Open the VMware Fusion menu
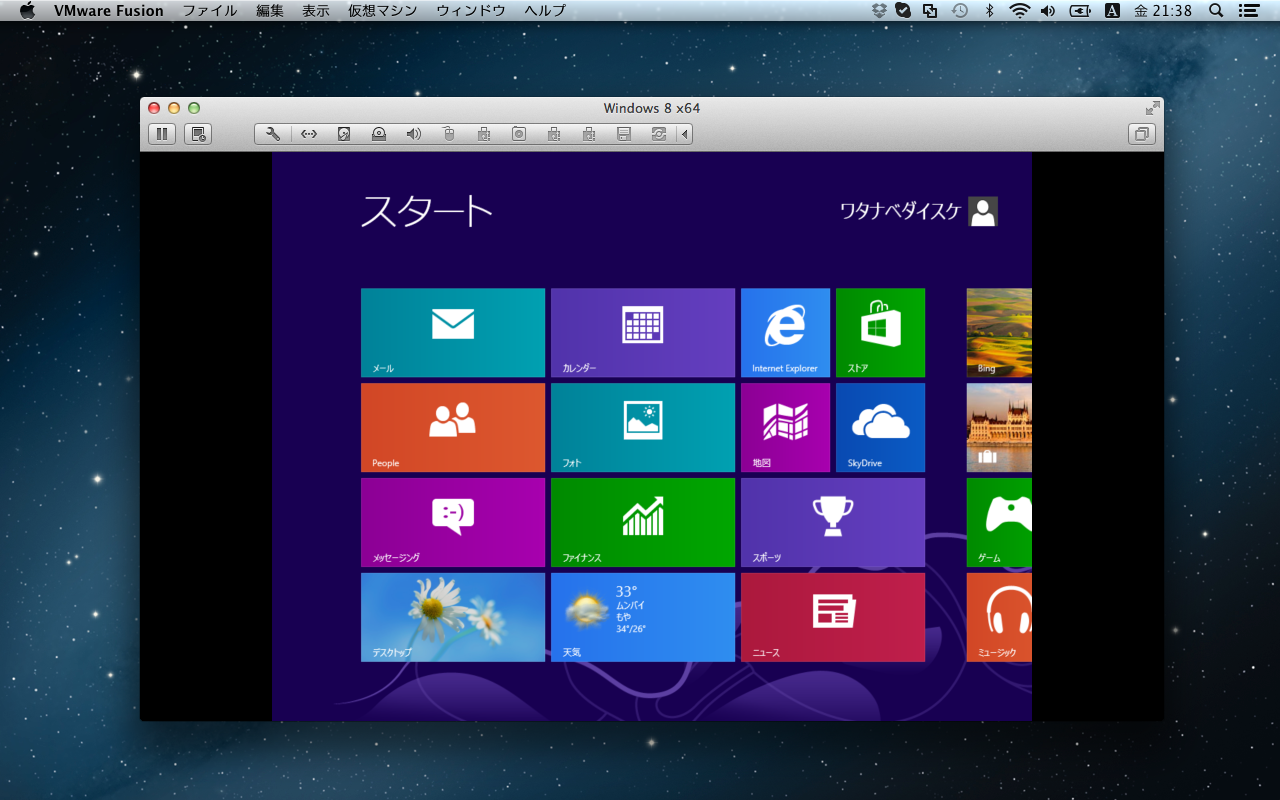The image size is (1280, 800). [109, 11]
